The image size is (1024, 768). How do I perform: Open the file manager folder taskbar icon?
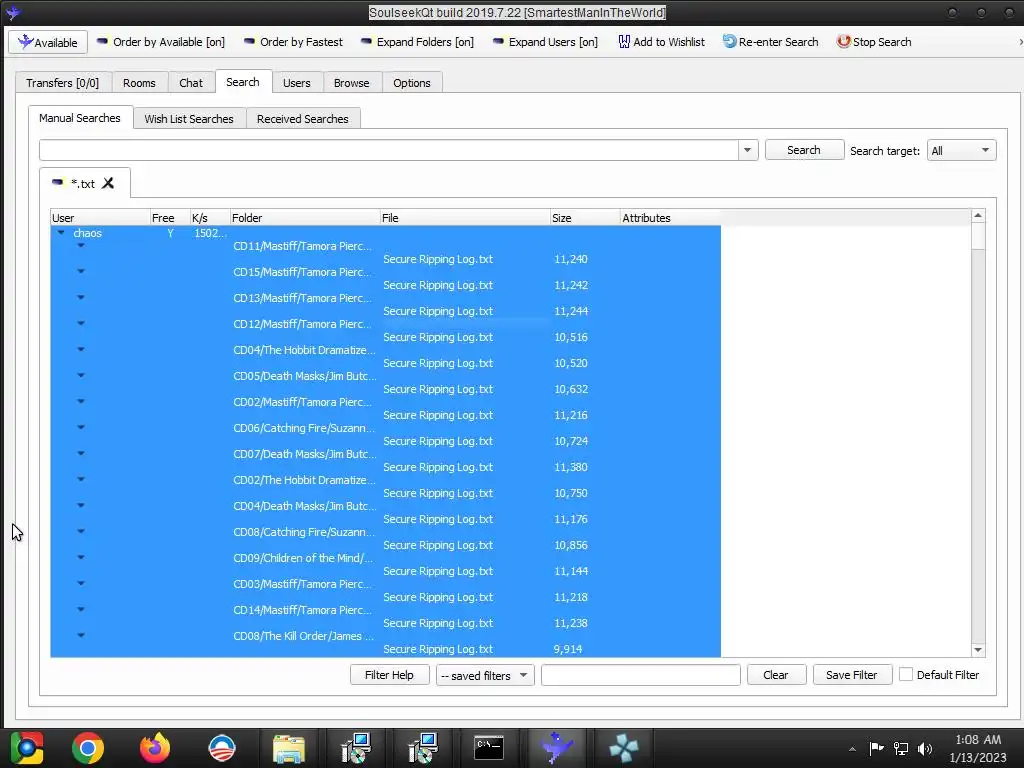click(x=289, y=748)
